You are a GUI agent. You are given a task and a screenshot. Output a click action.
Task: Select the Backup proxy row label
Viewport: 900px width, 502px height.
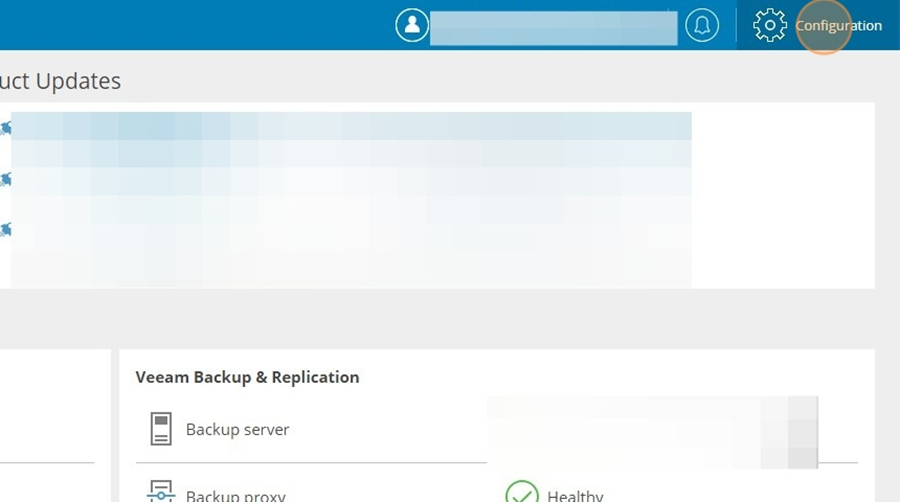coord(235,495)
